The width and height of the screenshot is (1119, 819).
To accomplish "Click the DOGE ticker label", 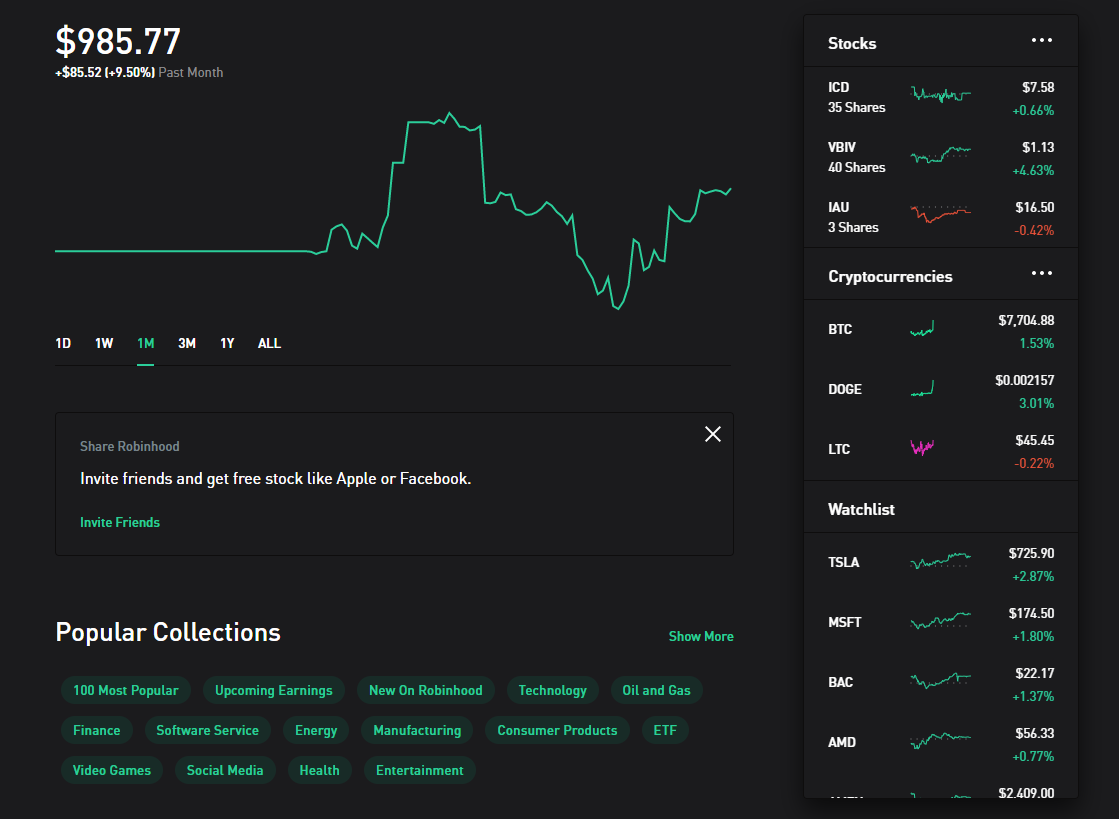I will click(845, 389).
